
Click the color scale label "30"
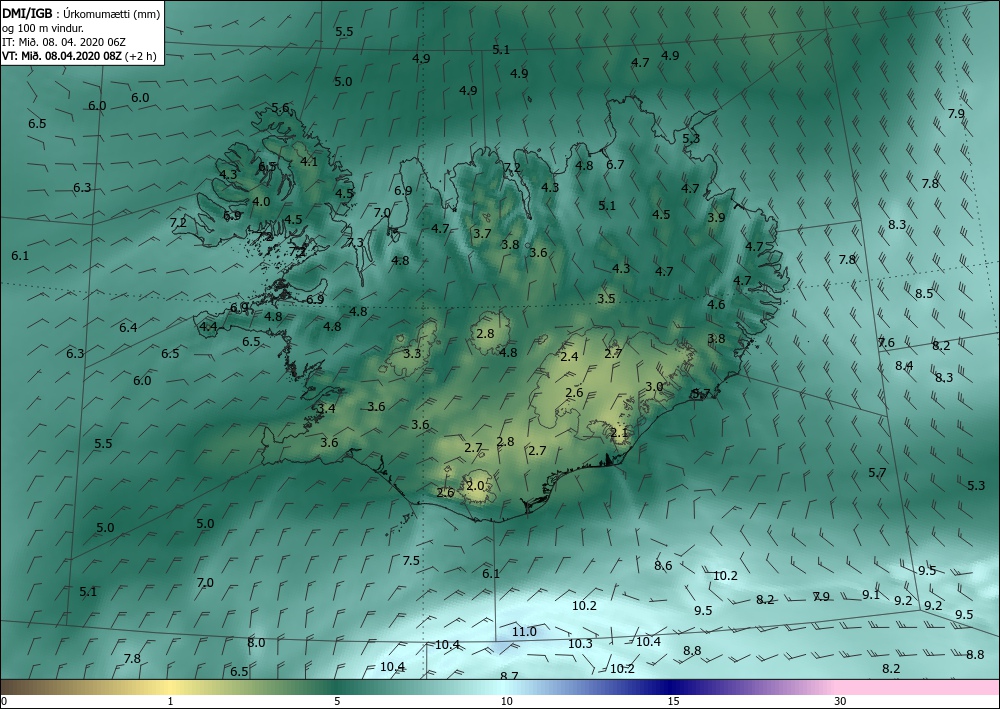(840, 701)
